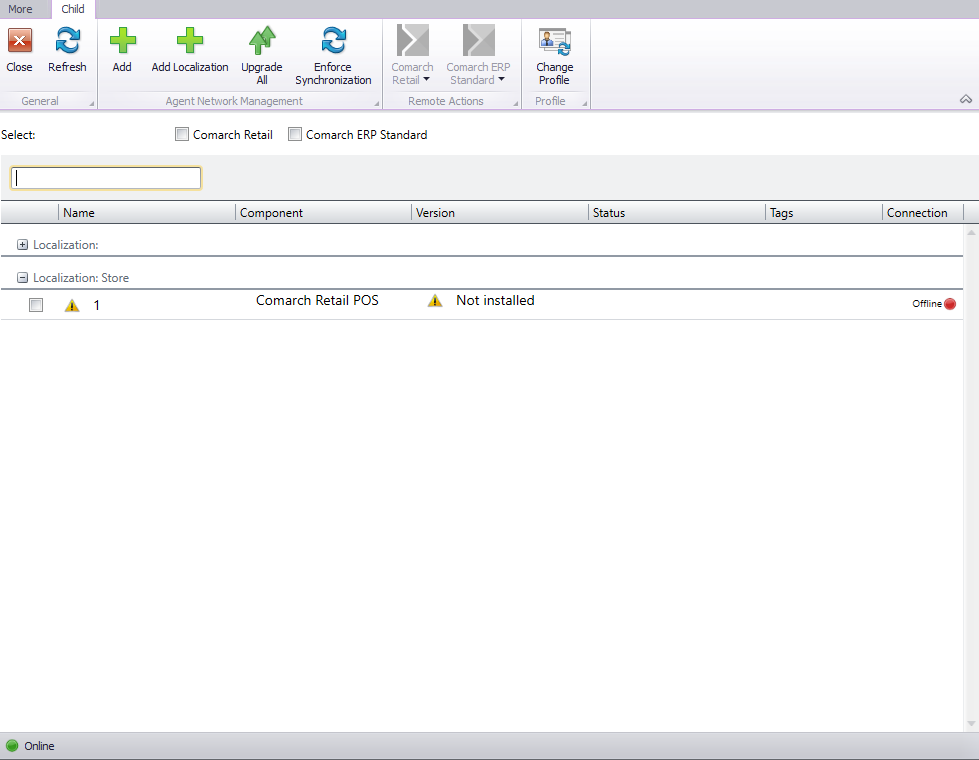Sort by the Status column header

(x=677, y=213)
